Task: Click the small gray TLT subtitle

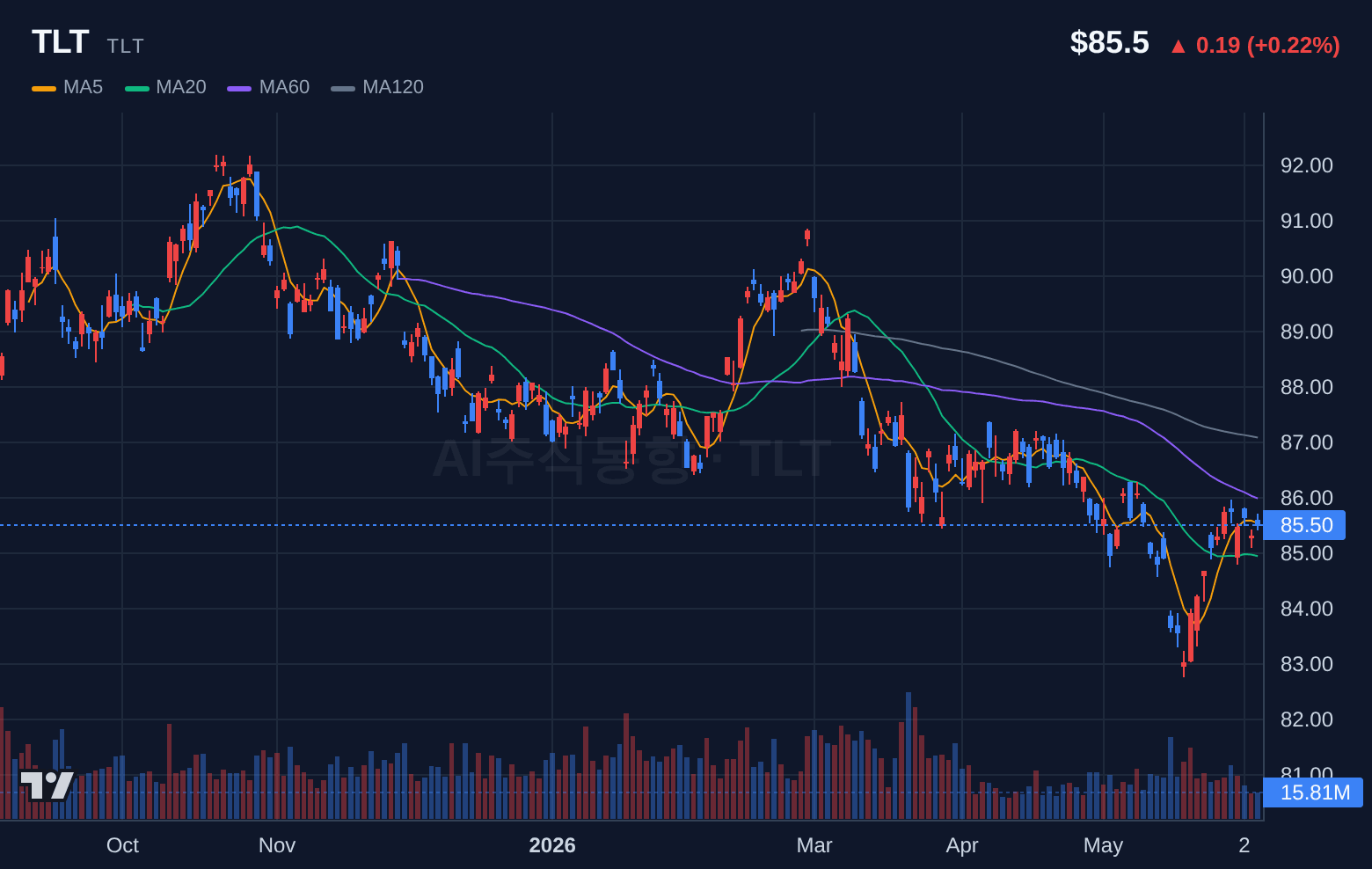Action: pos(126,46)
